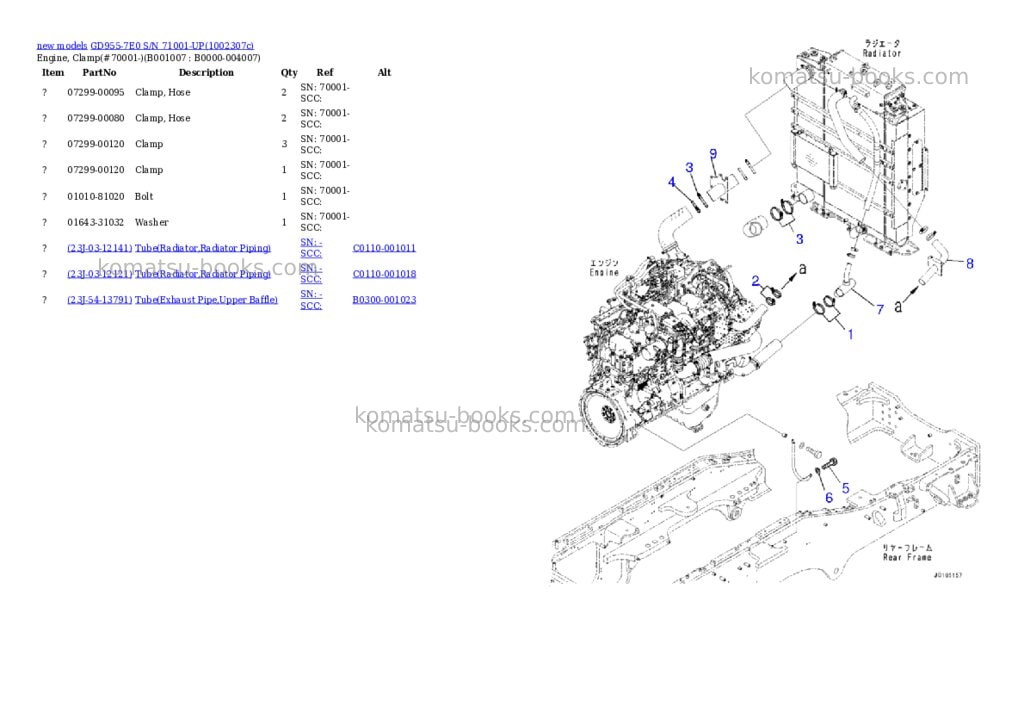The height and width of the screenshot is (725, 1024).
Task: Click SN/SCC ref link in C0110-001011 row
Action: (x=311, y=248)
